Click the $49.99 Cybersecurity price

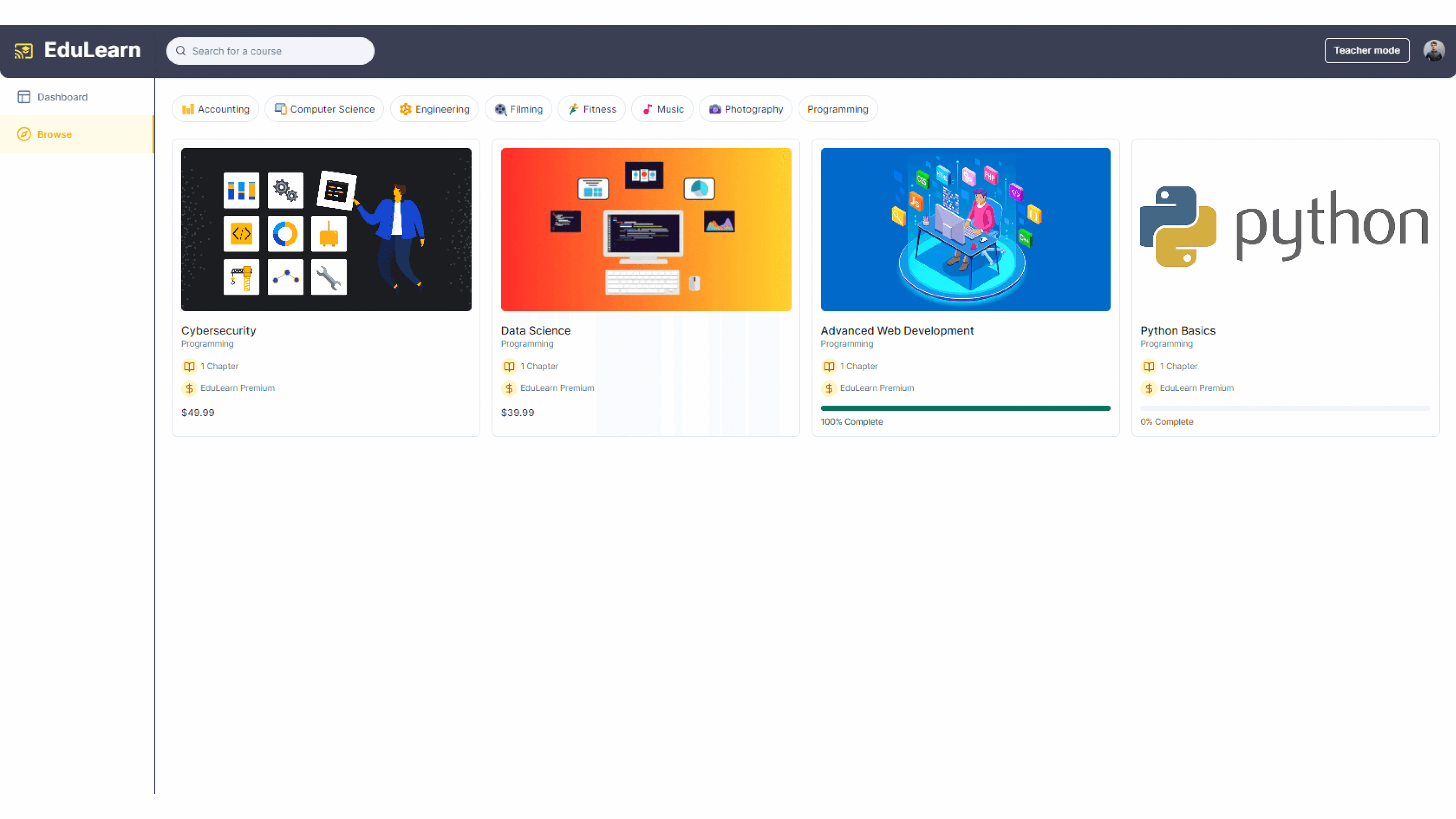point(198,413)
